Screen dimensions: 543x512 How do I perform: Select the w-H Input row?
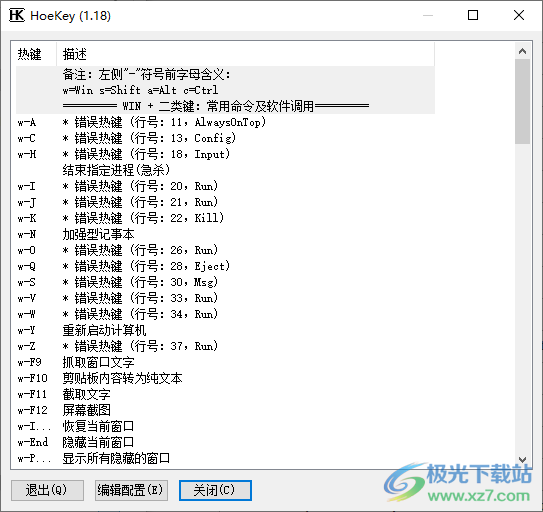225,154
